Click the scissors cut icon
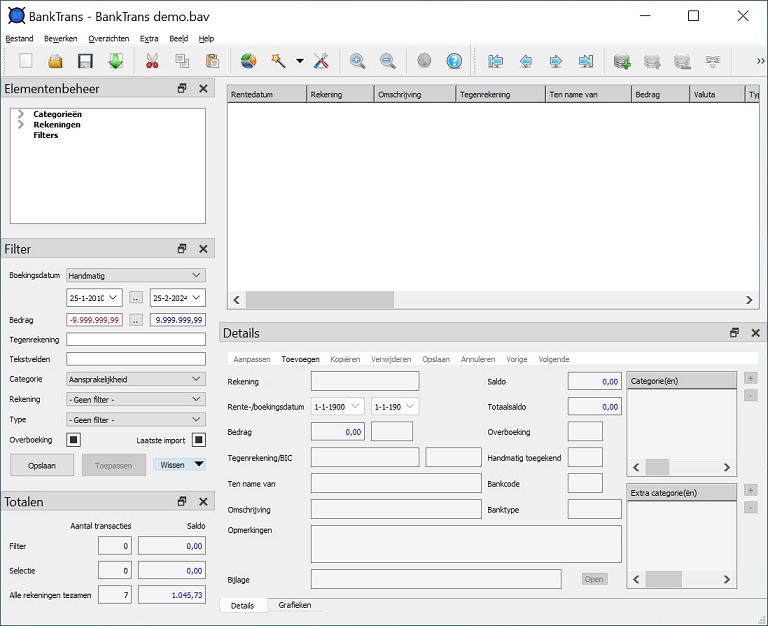This screenshot has width=768, height=626. point(152,61)
